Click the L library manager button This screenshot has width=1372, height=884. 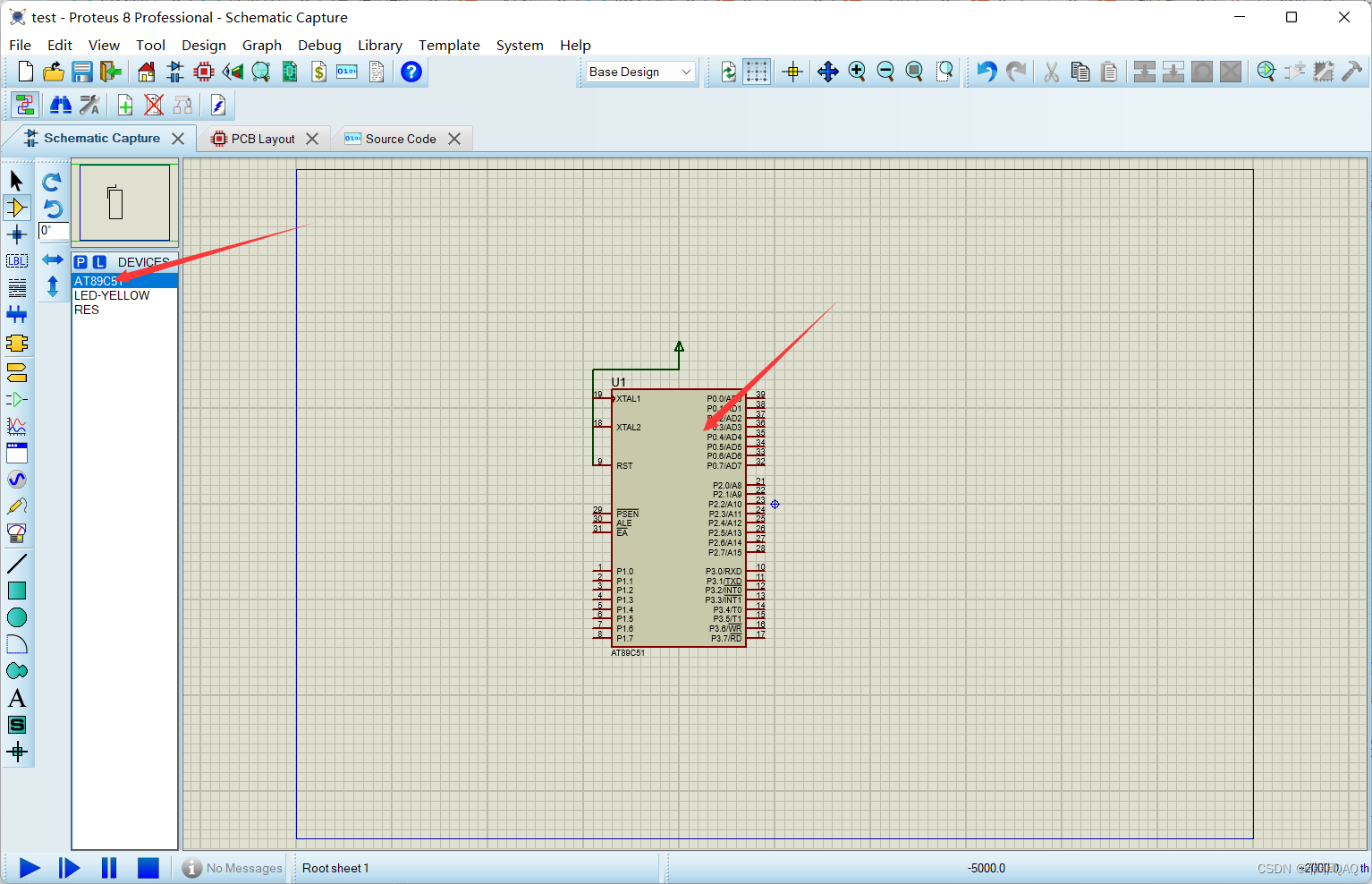[x=99, y=262]
